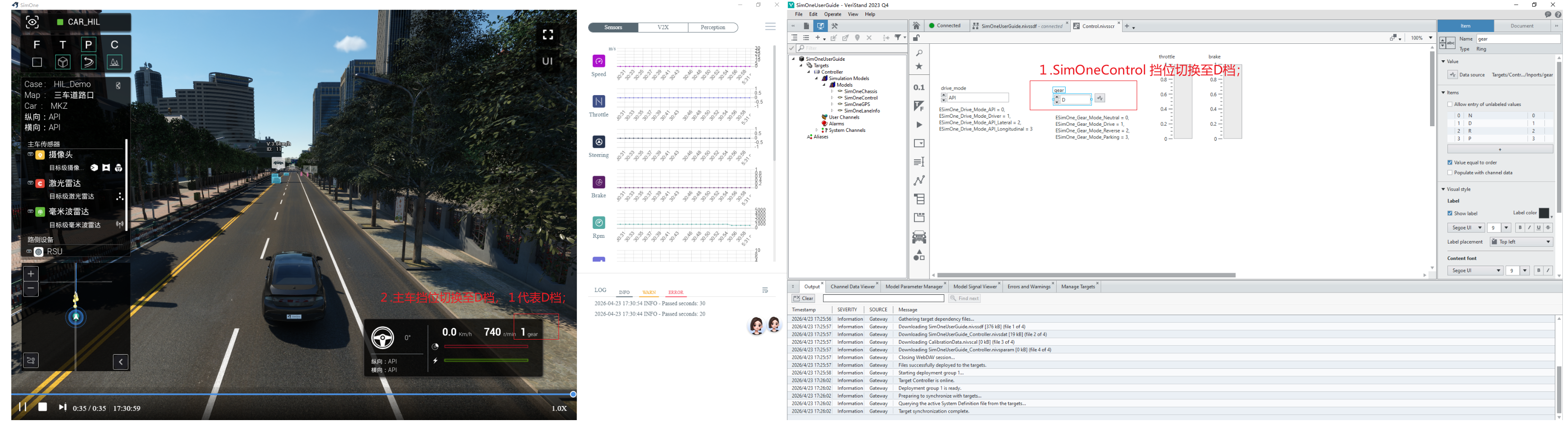
Task: Toggle the 3D bounding cube icon
Action: coord(63,62)
